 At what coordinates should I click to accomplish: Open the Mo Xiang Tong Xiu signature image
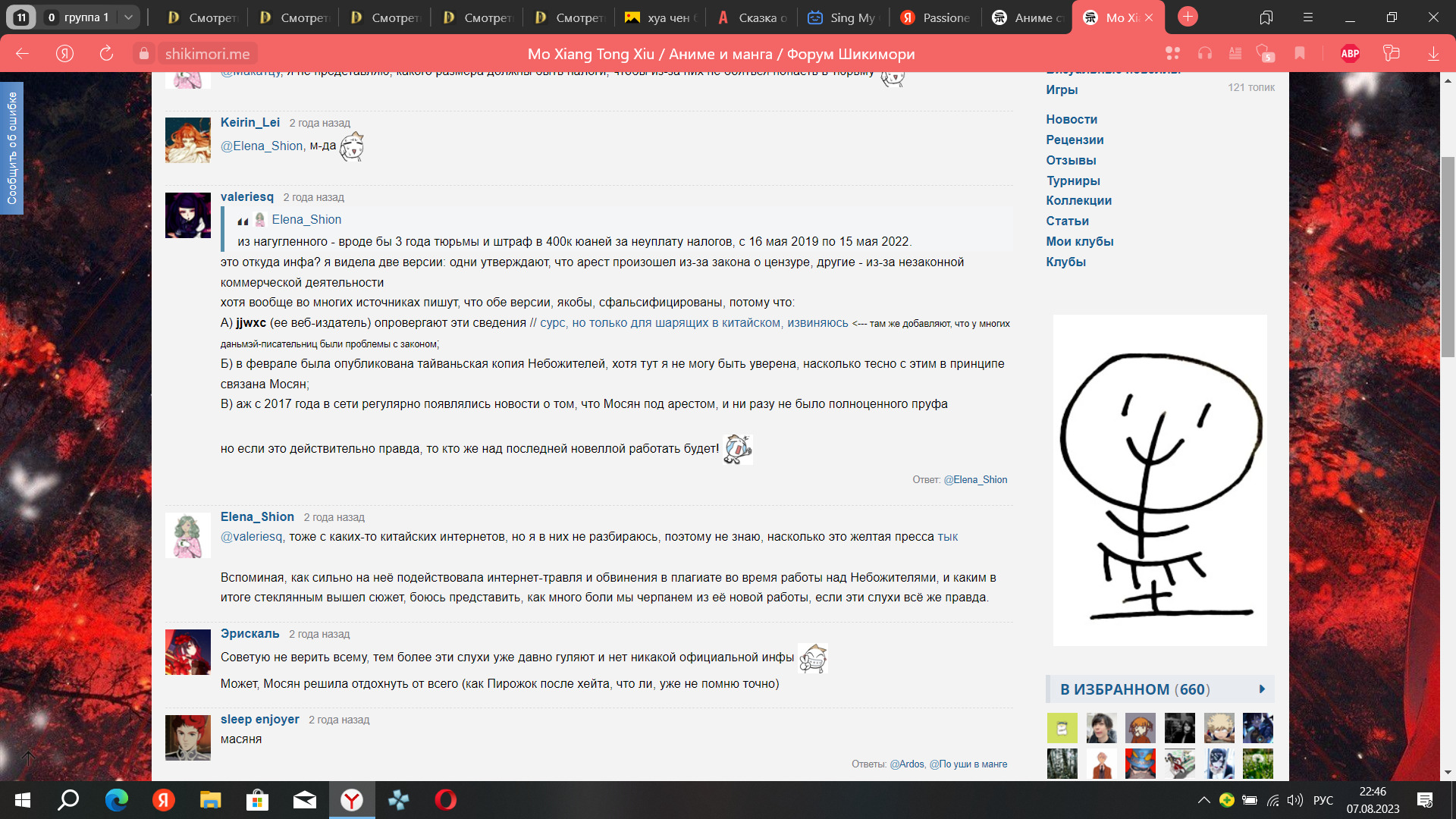[1159, 480]
